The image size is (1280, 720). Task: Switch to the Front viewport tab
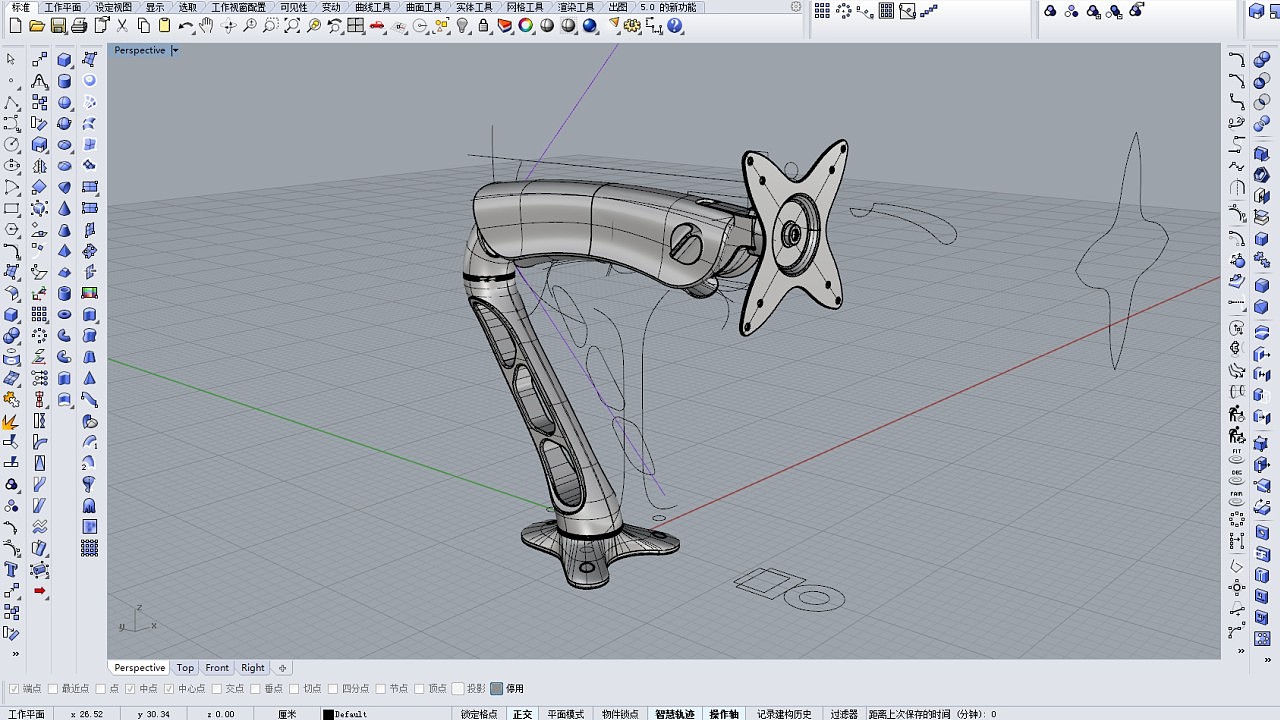pyautogui.click(x=217, y=668)
